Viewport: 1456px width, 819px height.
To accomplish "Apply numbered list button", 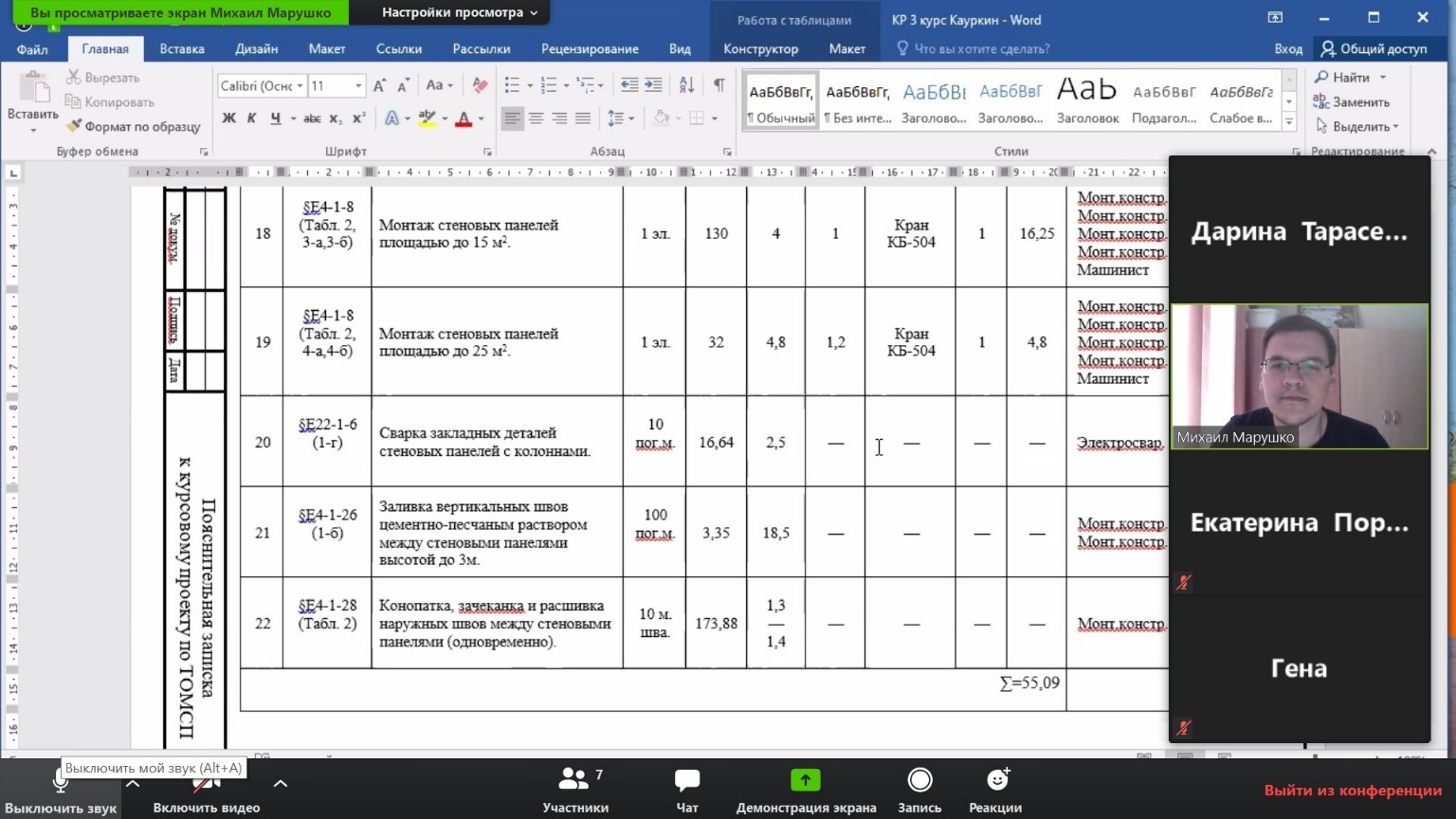I will click(548, 85).
